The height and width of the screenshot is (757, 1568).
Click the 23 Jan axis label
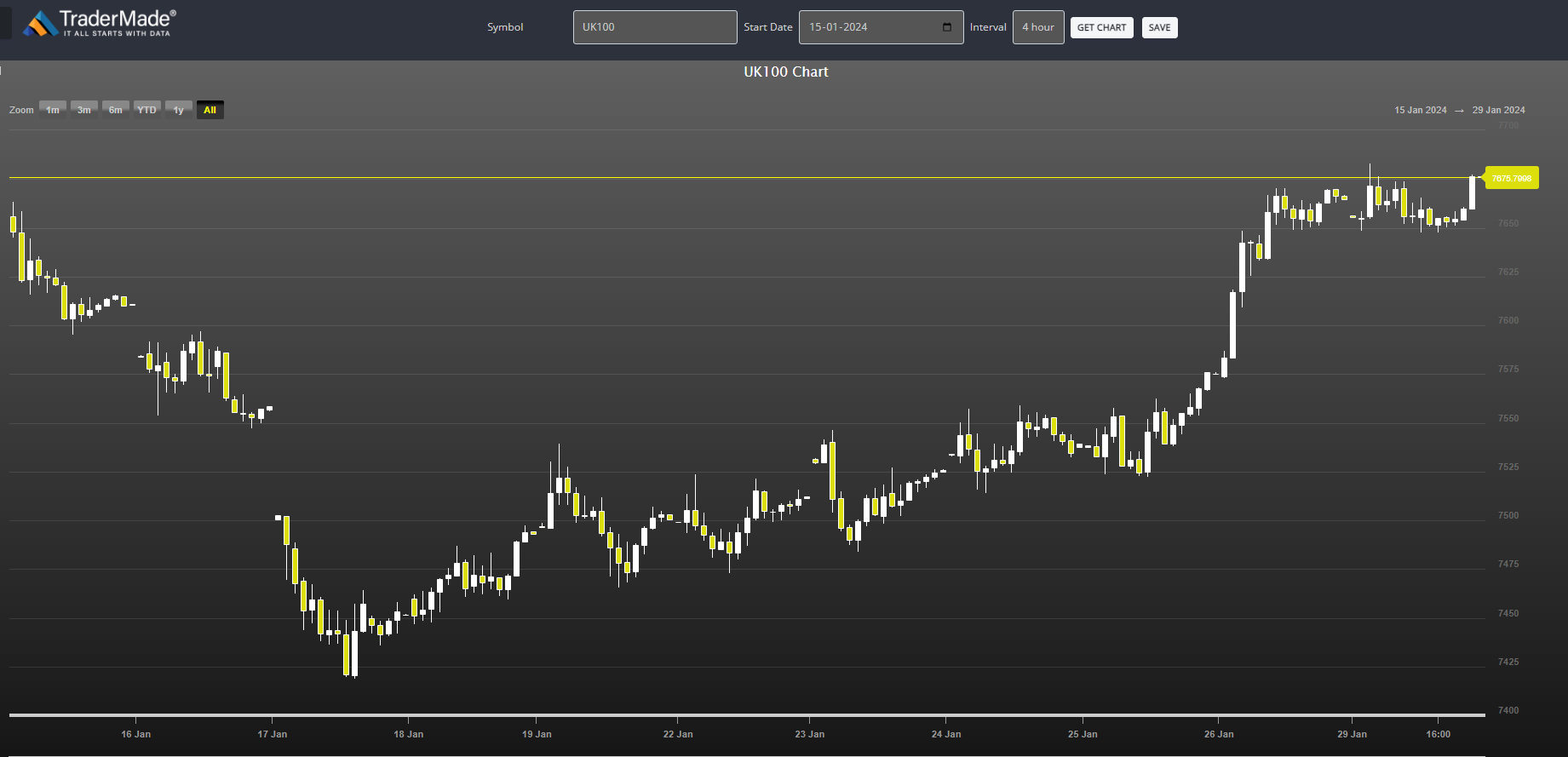coord(810,734)
